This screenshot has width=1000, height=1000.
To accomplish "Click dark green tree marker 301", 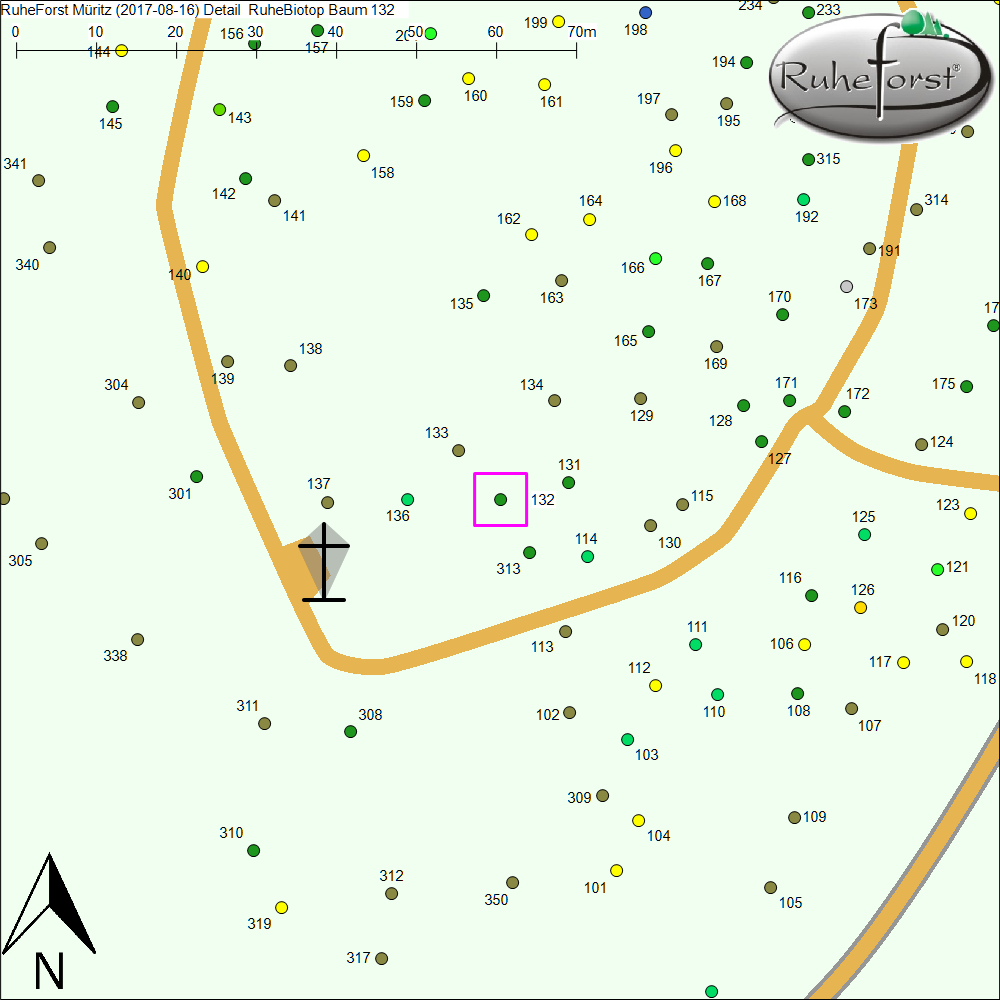I will coord(197,476).
